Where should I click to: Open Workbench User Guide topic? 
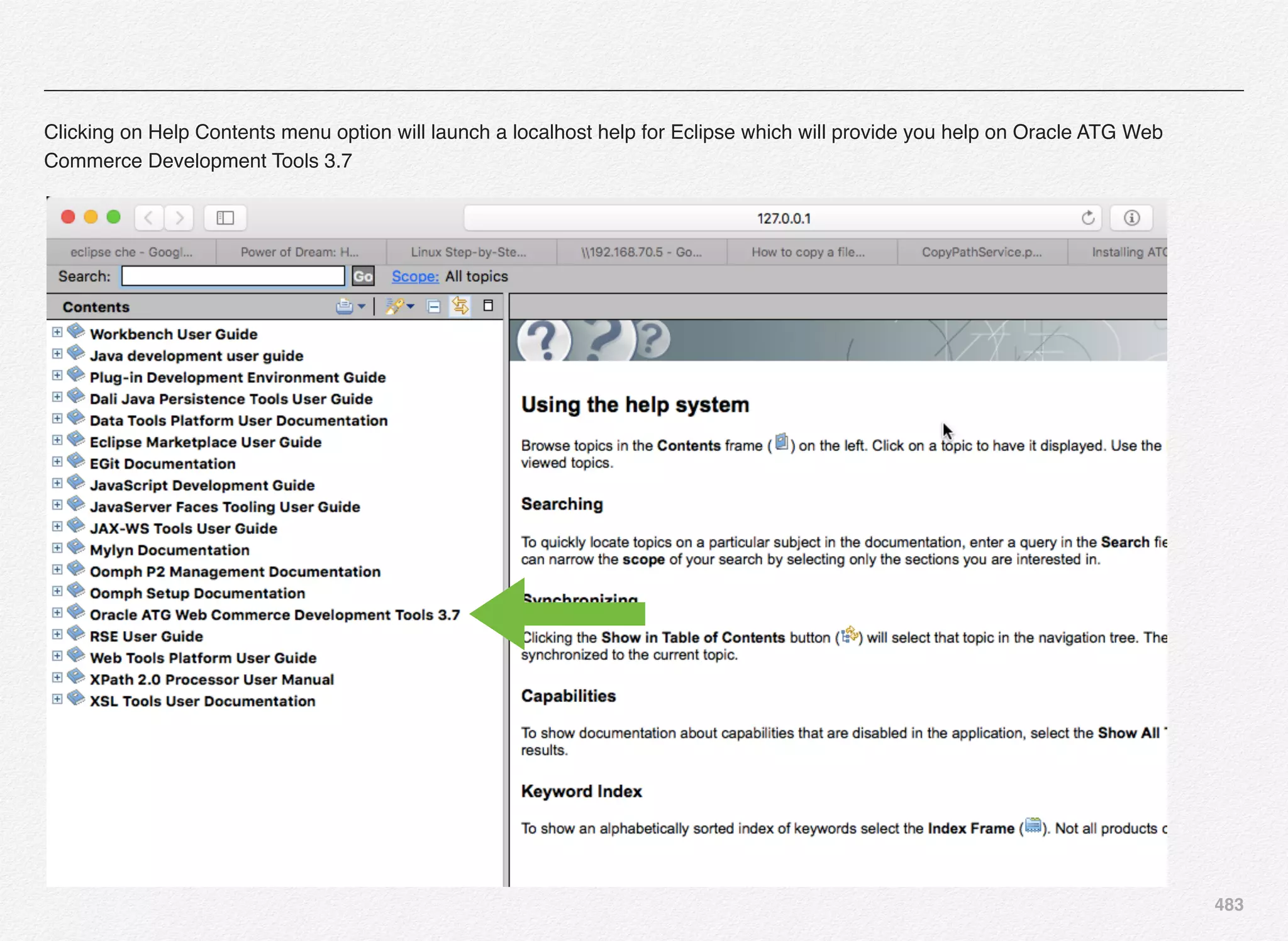pyautogui.click(x=174, y=334)
